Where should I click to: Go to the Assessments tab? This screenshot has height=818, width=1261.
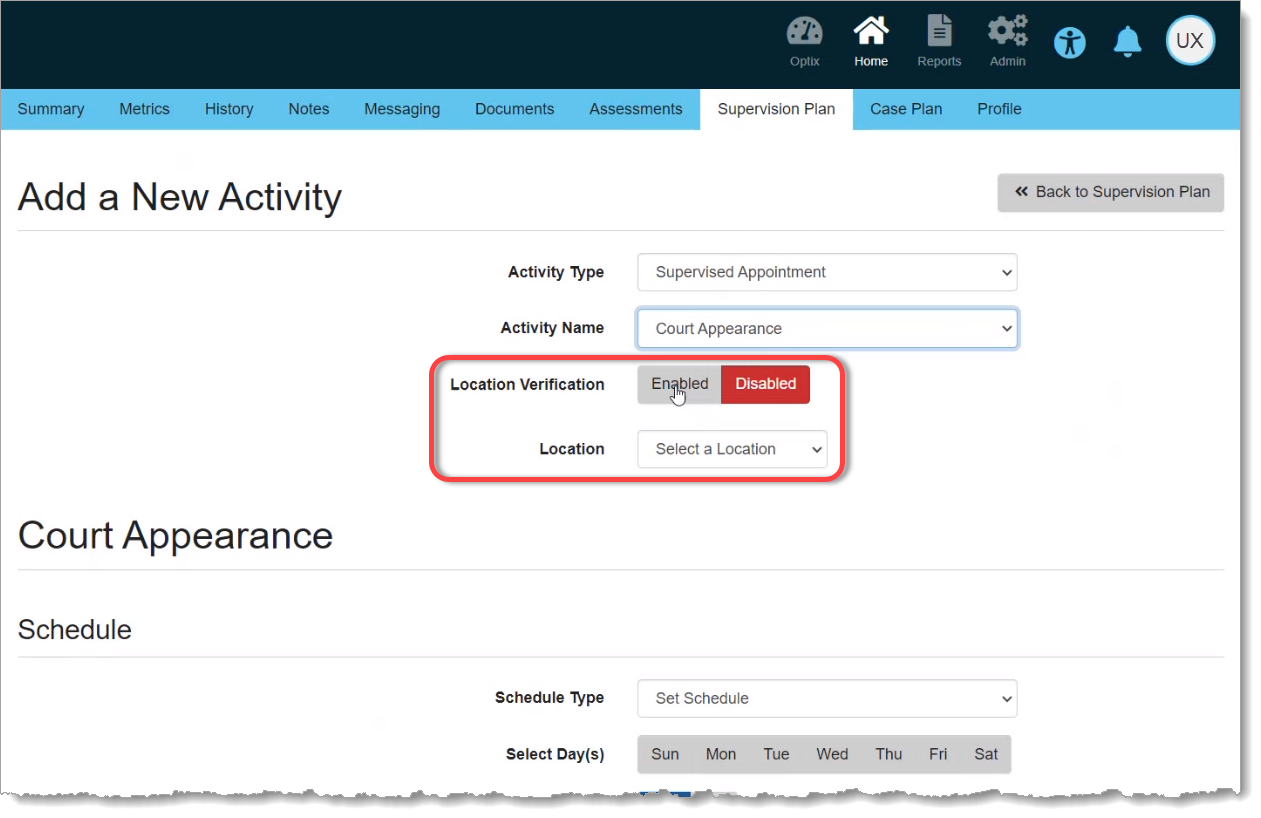[635, 109]
